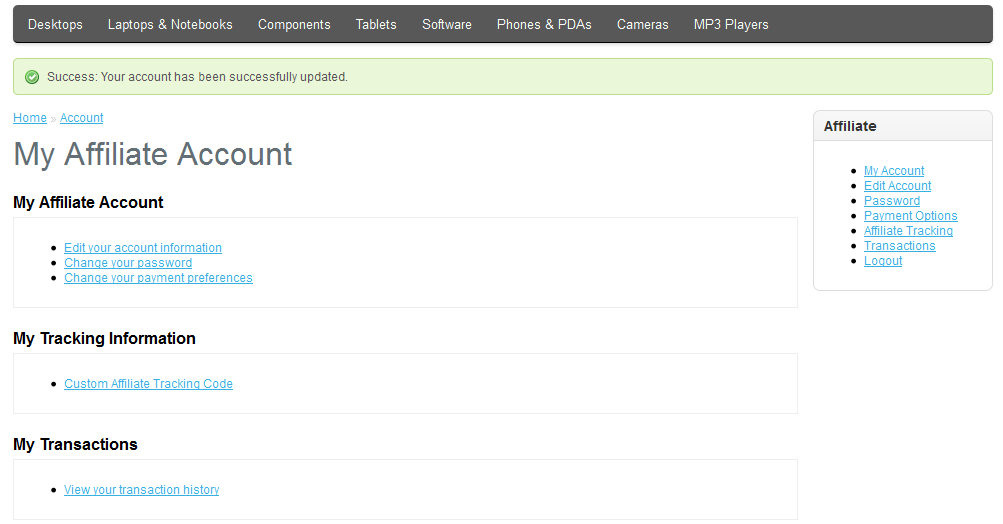Open the Cameras menu item
1003x524 pixels.
642,24
